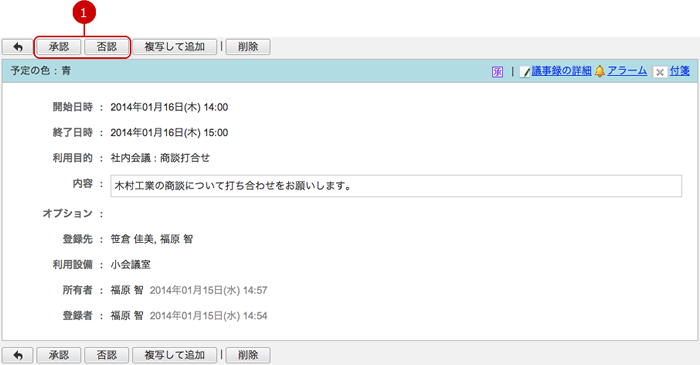This screenshot has width=700, height=365.
Task: Click the registrants 笹倉 佳美, 福原 智
Action: click(x=152, y=239)
